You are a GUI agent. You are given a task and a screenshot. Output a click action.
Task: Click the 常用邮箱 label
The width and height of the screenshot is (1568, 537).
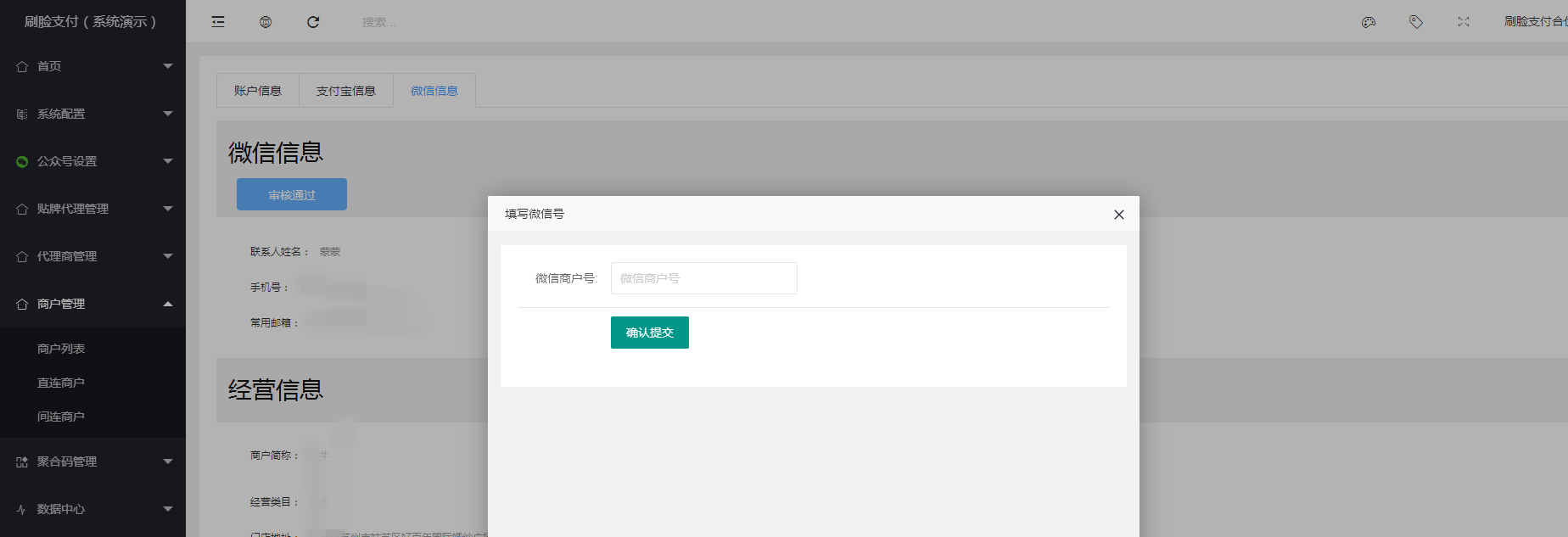[274, 323]
